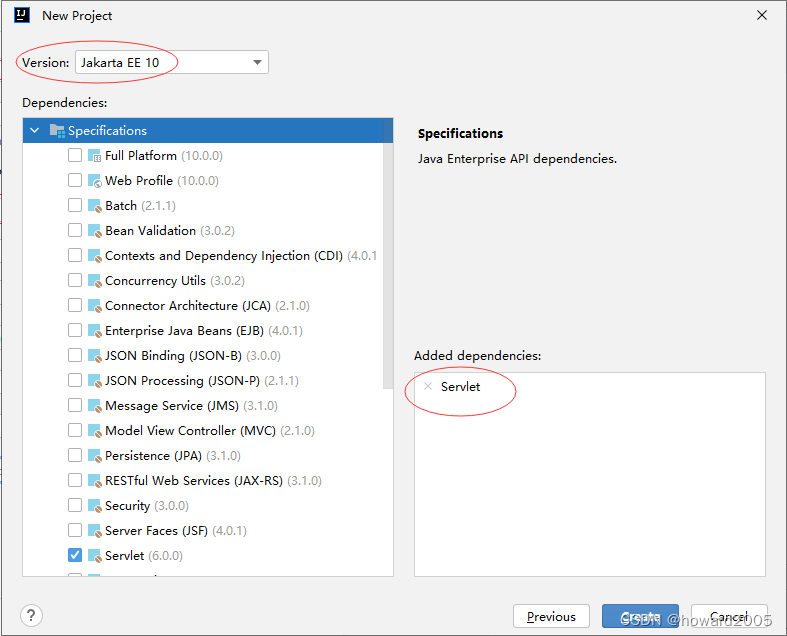
Task: Enable the Full Platform checkbox
Action: pos(75,155)
